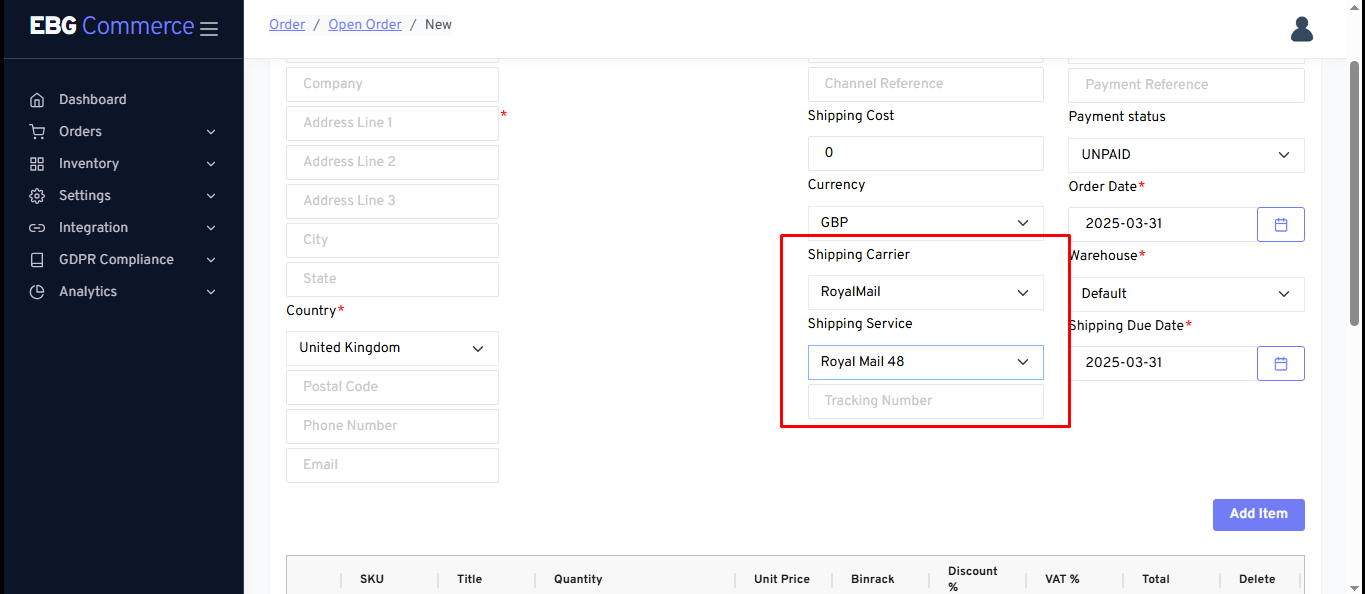Open the user profile avatar icon
Screen dimensions: 1365x594
click(1301, 29)
